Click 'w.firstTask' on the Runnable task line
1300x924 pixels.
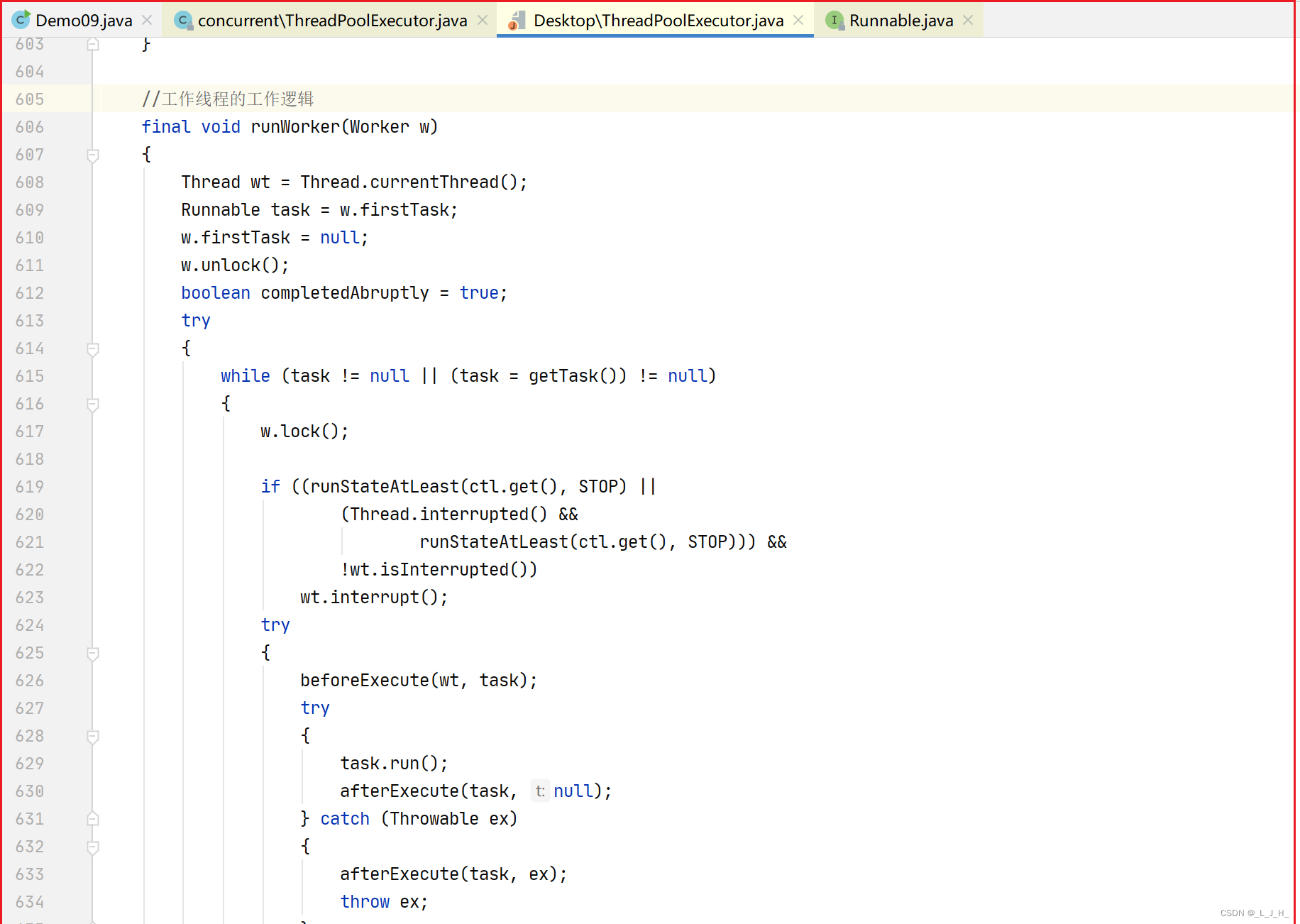(394, 210)
